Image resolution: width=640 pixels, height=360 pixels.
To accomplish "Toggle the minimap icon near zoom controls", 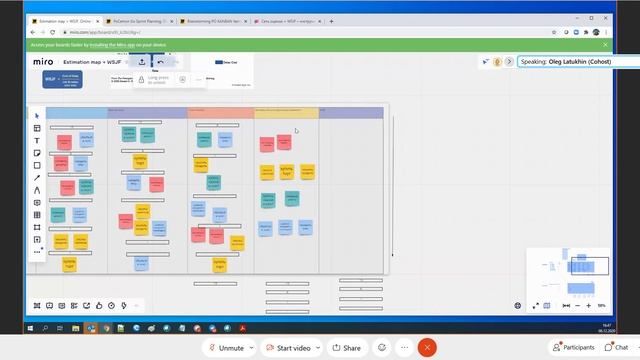I will click(547, 305).
